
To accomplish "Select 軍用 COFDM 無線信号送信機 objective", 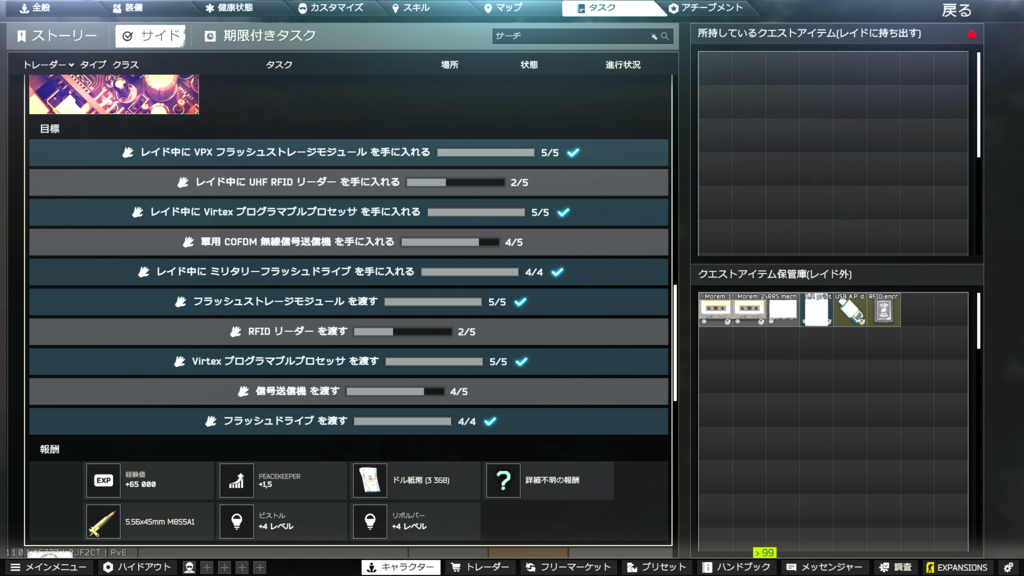I will tap(349, 242).
